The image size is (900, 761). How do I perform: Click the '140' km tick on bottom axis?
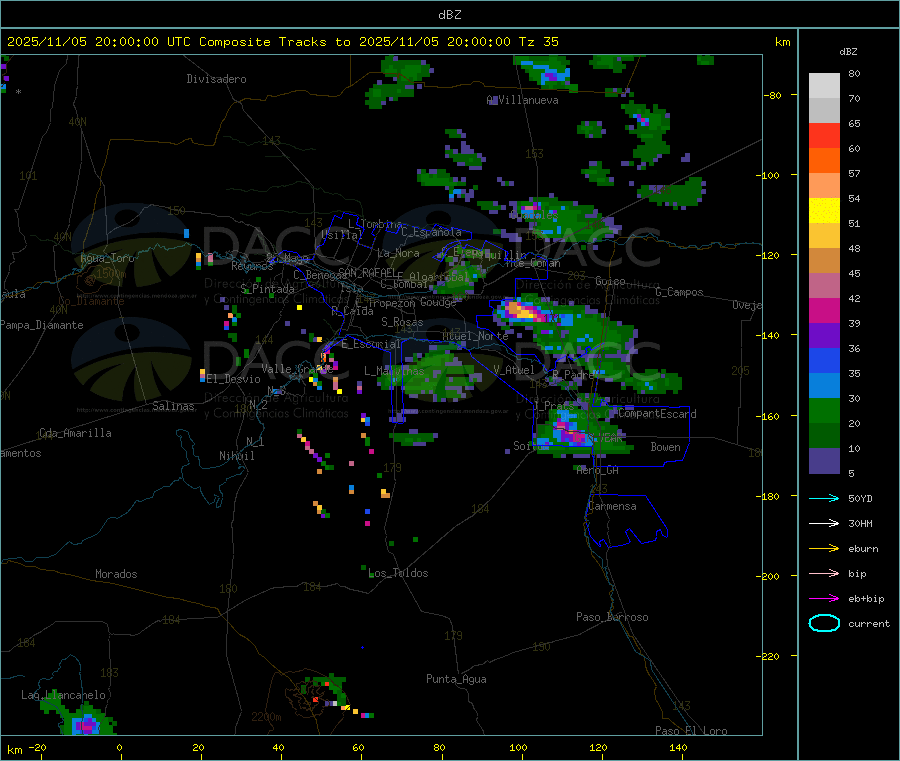coord(678,747)
